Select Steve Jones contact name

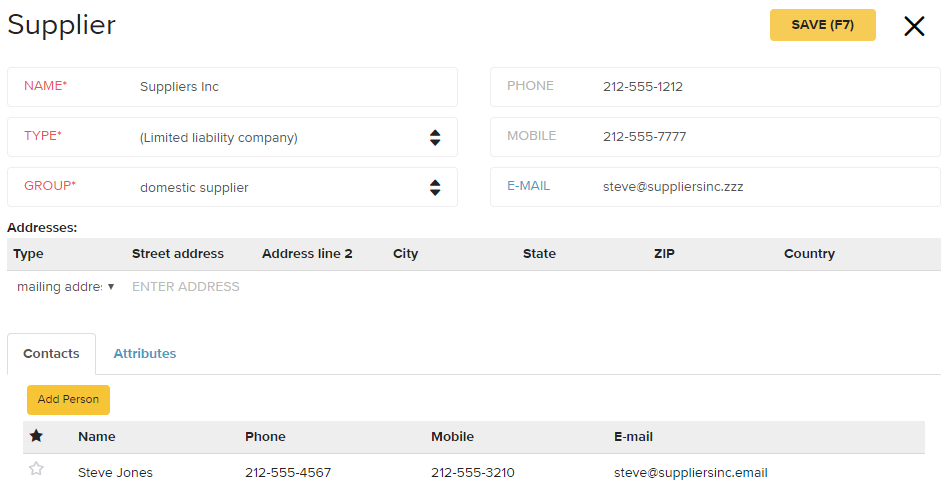point(115,473)
